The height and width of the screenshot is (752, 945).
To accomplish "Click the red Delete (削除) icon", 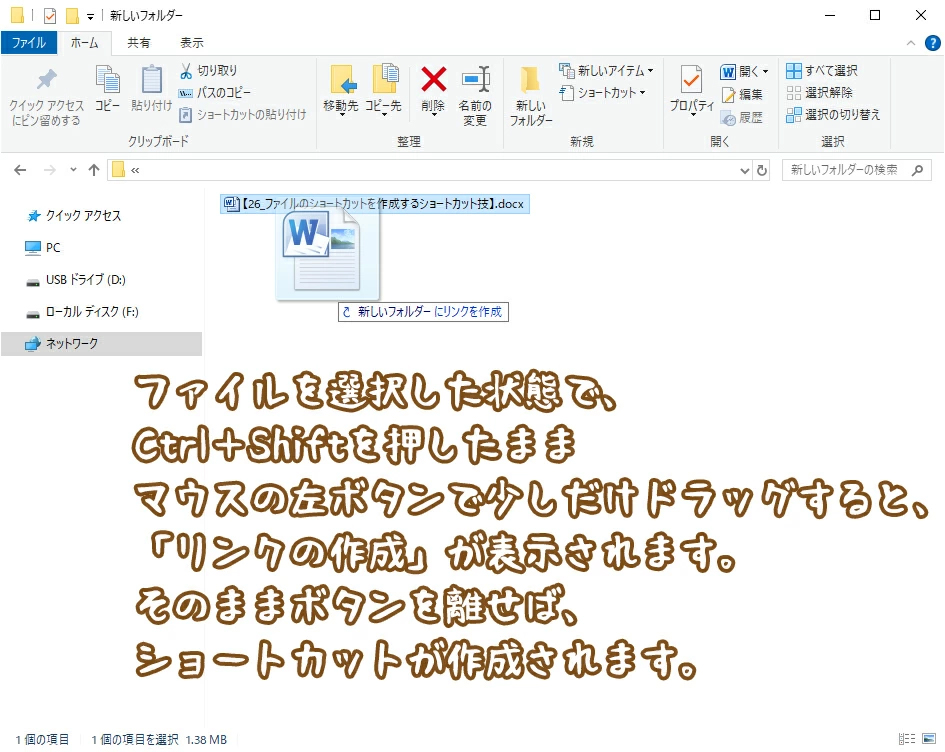I will click(433, 80).
